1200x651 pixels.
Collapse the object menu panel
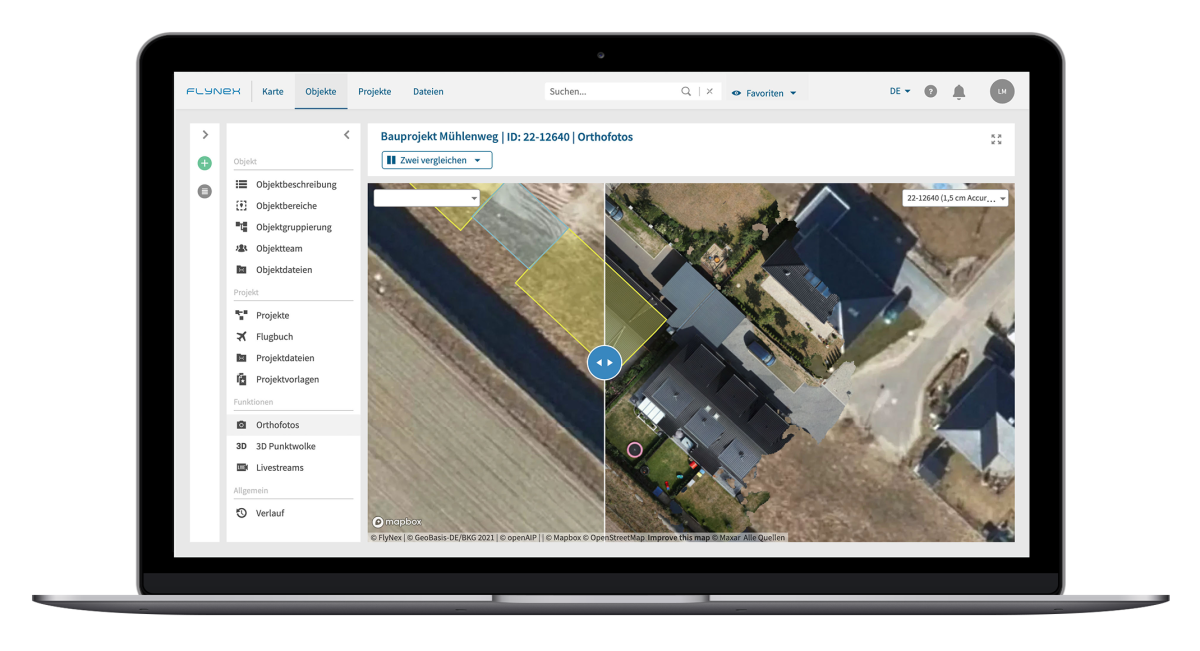click(347, 135)
